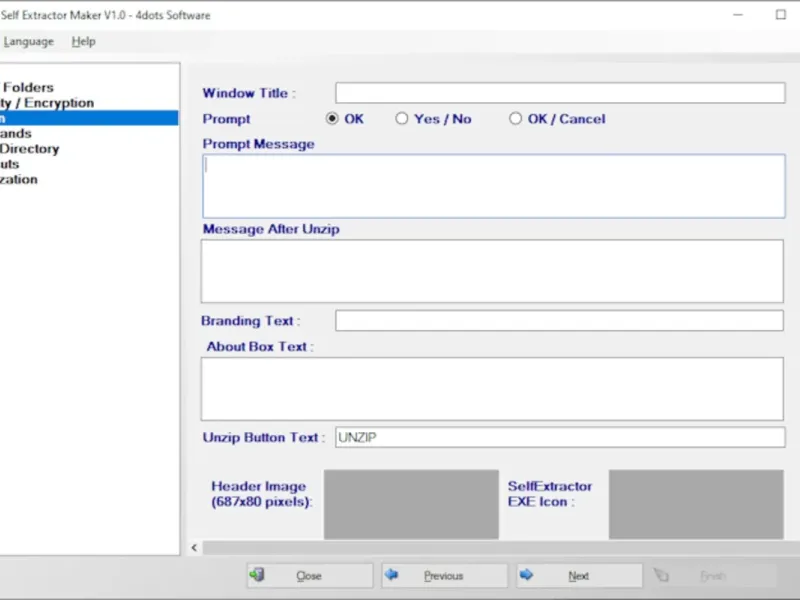The width and height of the screenshot is (800, 600).
Task: Click the horizontal scrollbar left arrow
Action: pos(194,548)
